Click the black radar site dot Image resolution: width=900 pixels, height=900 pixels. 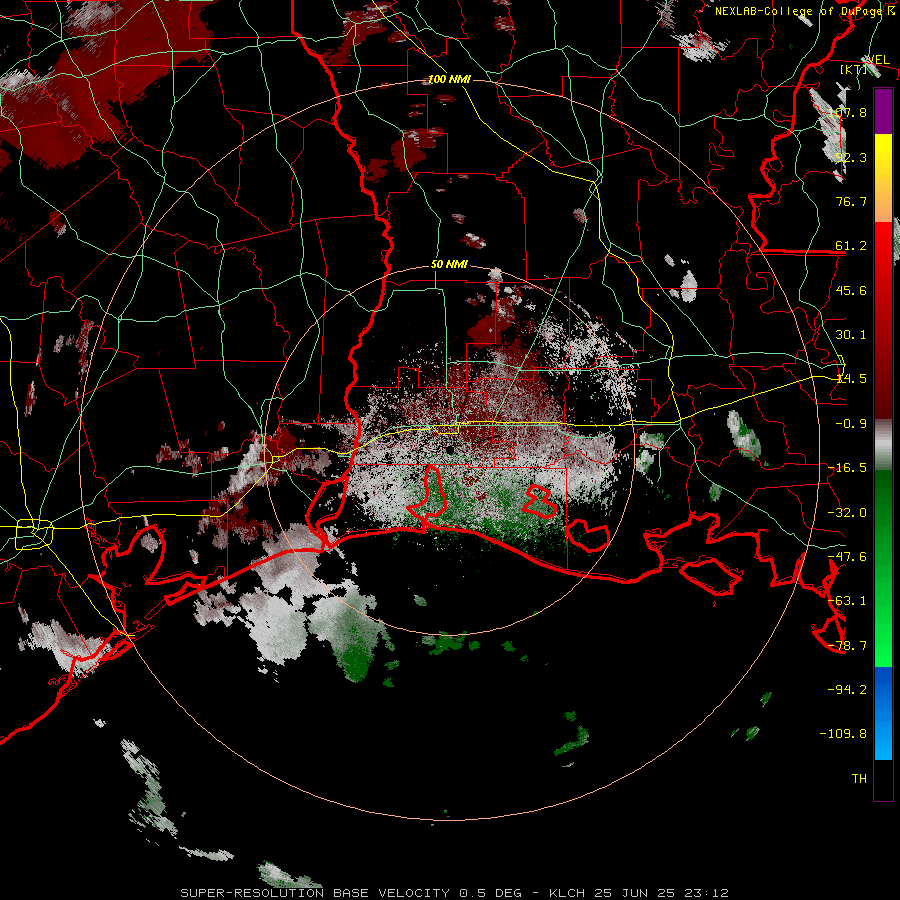click(x=450, y=450)
